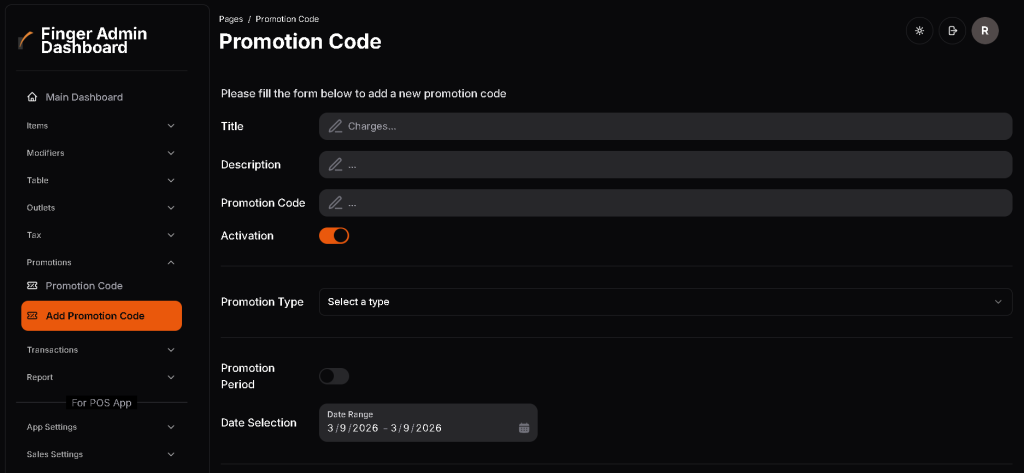Click the calendar icon in Date Range

pyautogui.click(x=524, y=428)
